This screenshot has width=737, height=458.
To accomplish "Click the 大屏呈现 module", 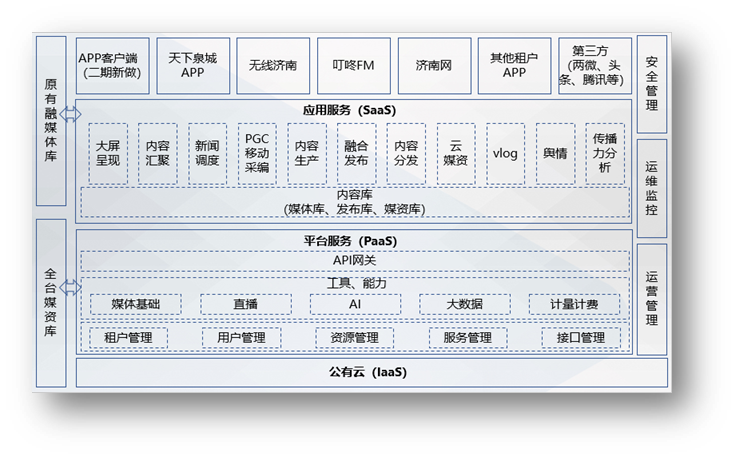I will (108, 153).
